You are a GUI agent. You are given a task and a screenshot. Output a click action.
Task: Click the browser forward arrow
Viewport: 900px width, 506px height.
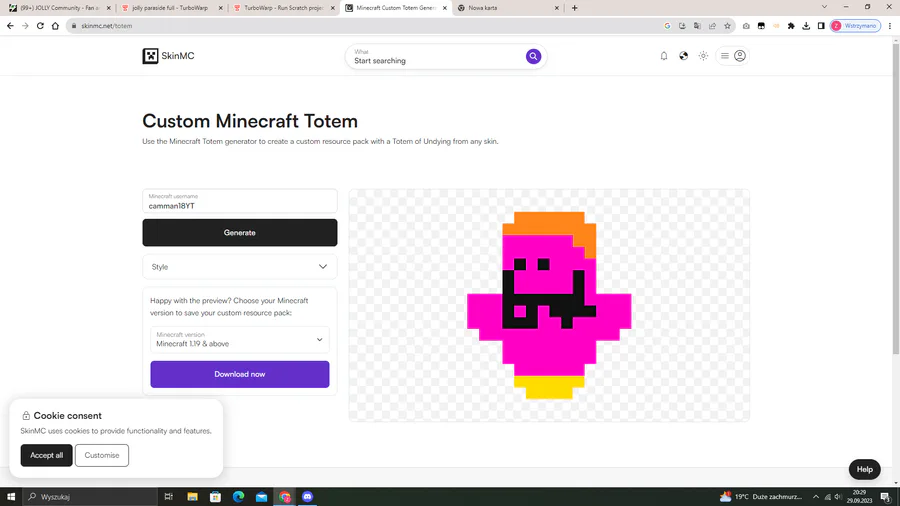click(x=25, y=26)
